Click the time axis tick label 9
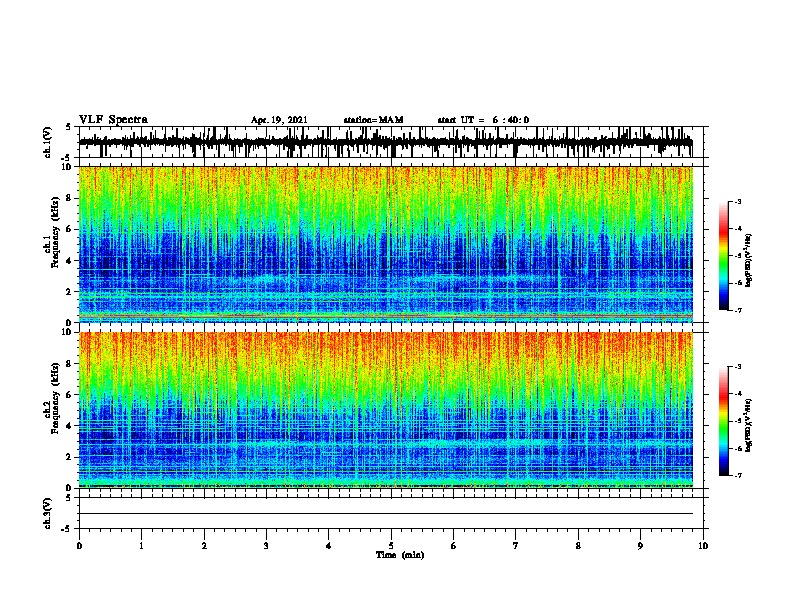The height and width of the screenshot is (612, 792). [x=640, y=546]
